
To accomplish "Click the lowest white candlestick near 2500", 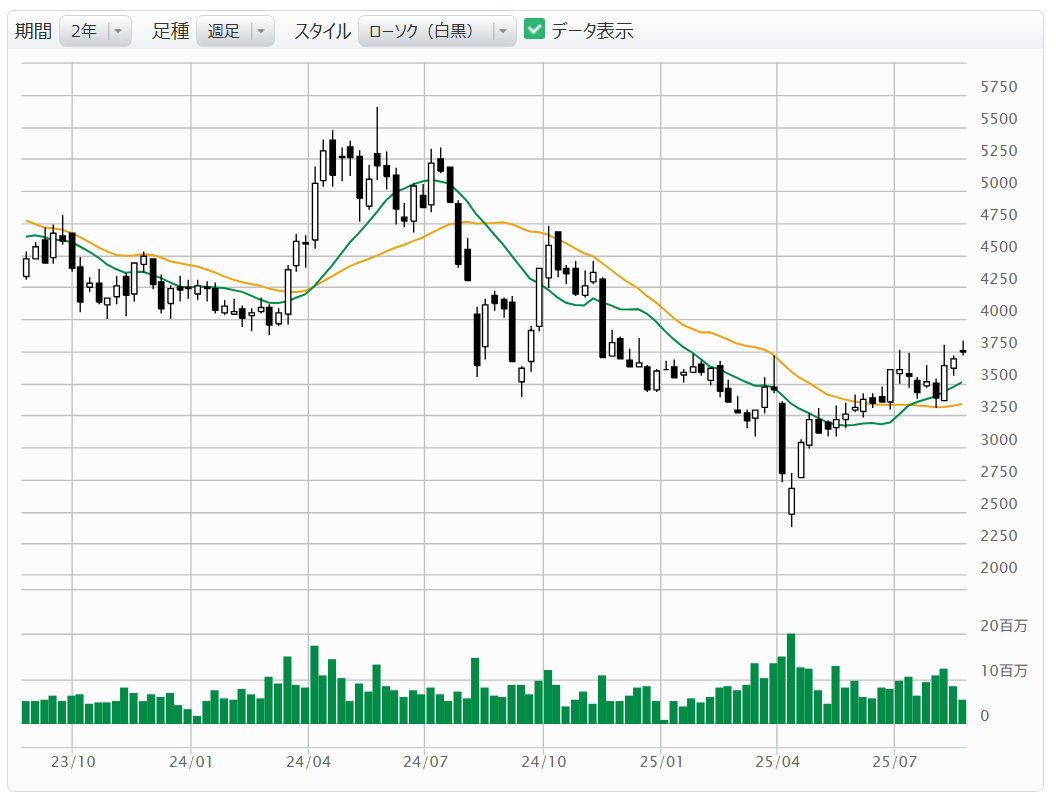I will [791, 500].
